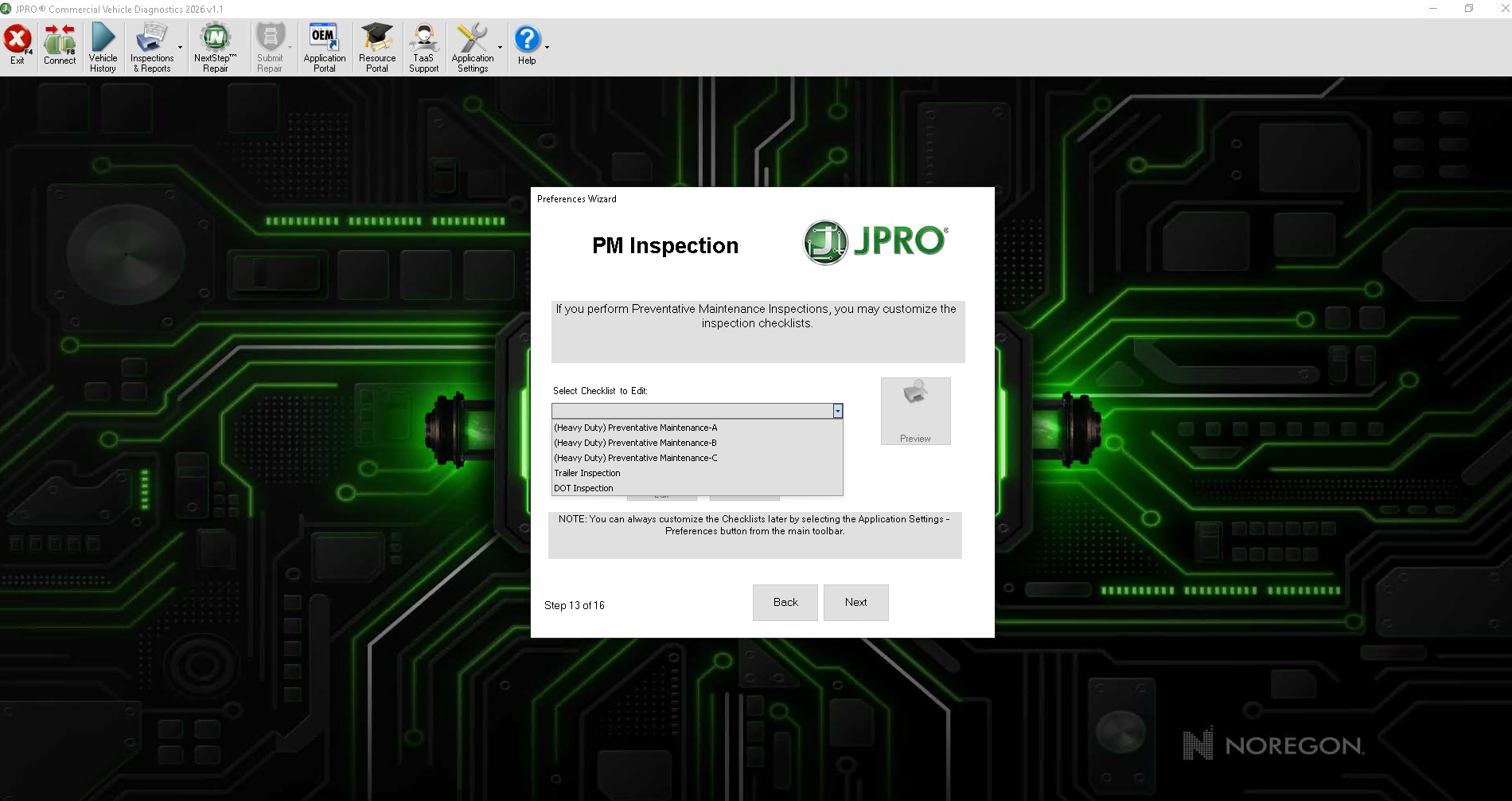Click the 'Select Checklist to Edit:' label
This screenshot has height=801, width=1512.
(600, 391)
